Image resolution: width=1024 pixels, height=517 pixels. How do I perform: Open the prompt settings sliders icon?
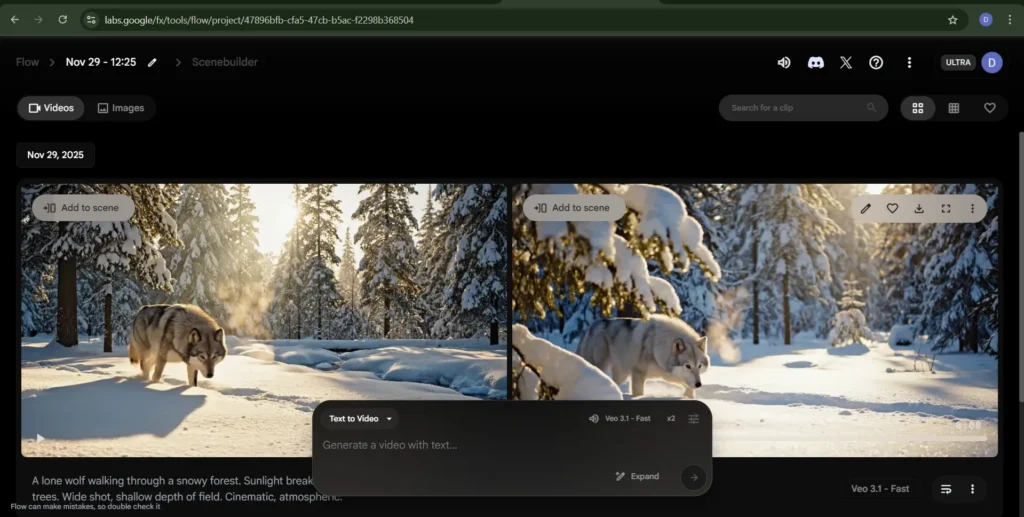click(694, 418)
